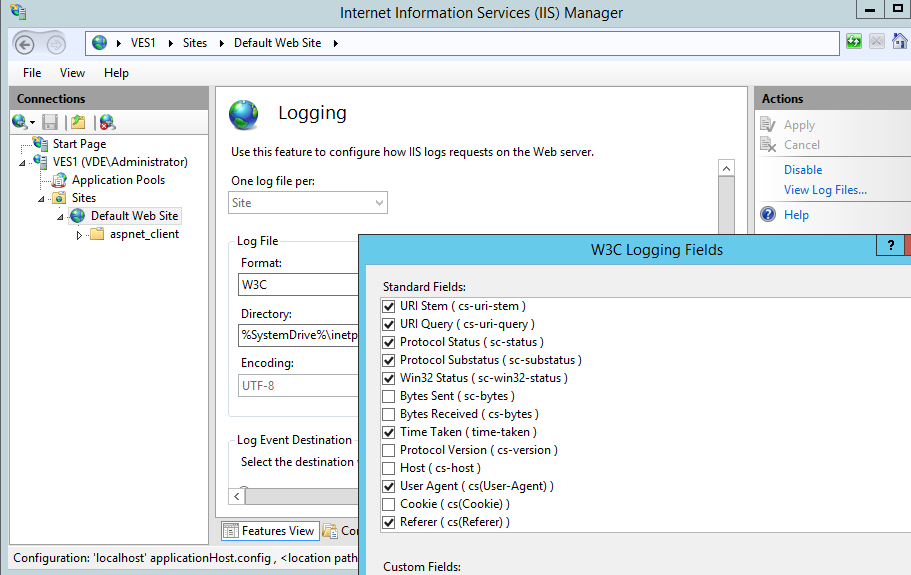This screenshot has width=911, height=575.
Task: Open the File menu
Action: coord(32,73)
